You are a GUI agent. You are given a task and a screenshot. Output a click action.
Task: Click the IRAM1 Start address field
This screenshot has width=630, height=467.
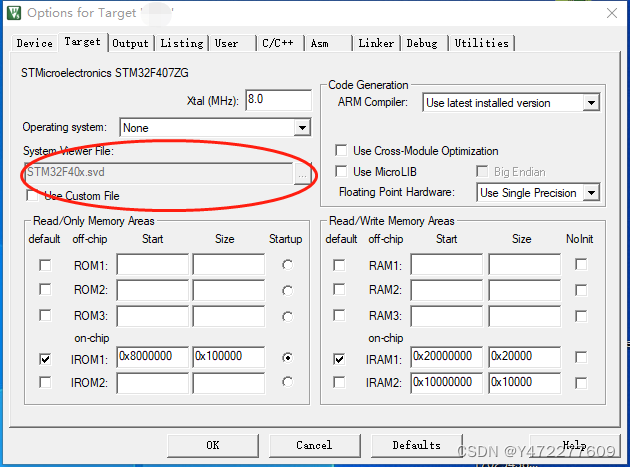coord(446,357)
